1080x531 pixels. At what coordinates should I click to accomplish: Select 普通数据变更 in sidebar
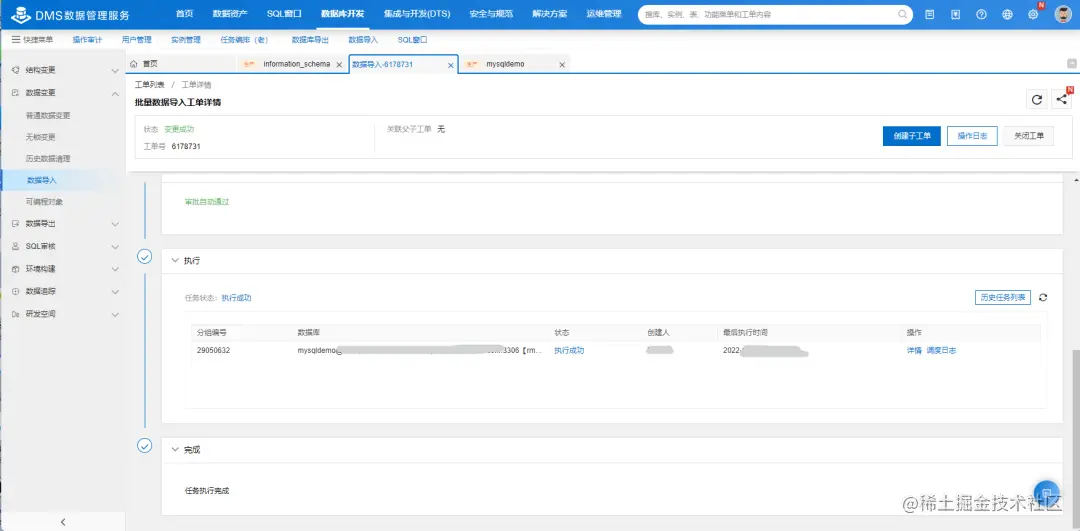point(48,116)
